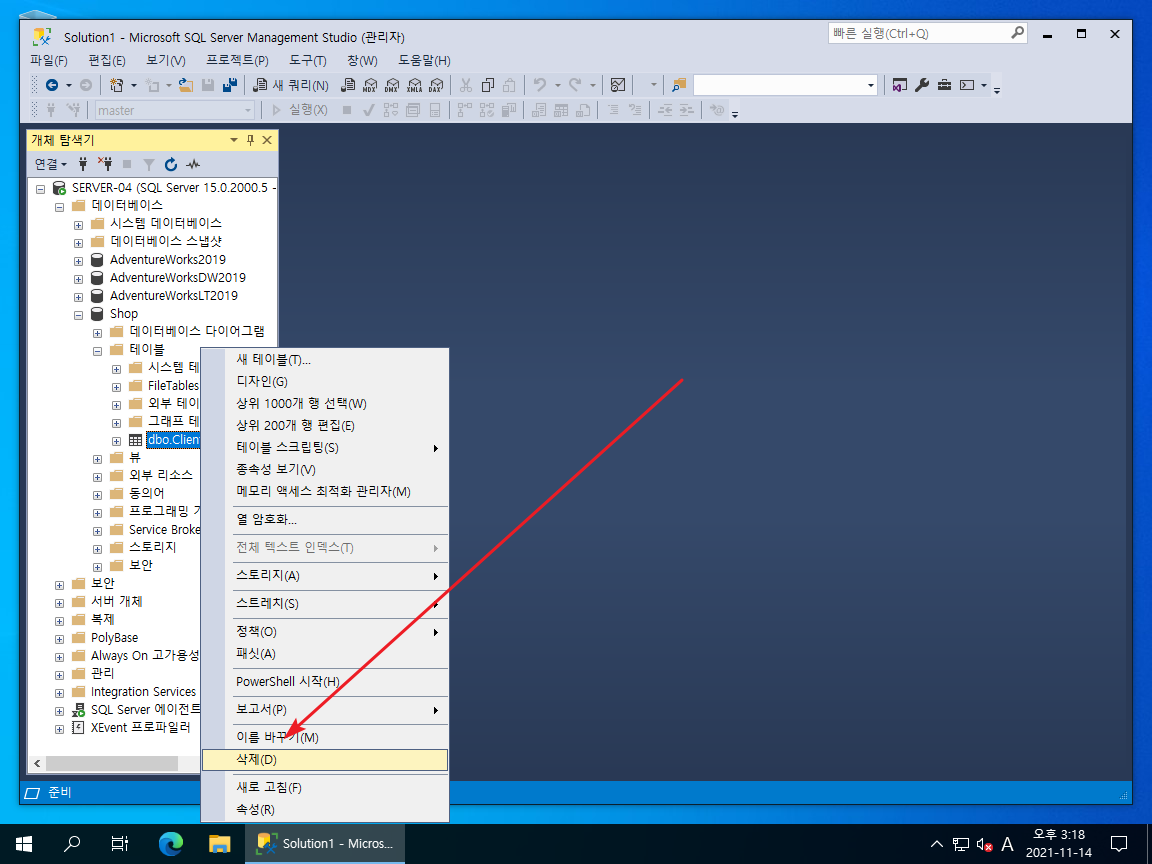
Task: Open the Properties wrench icon
Action: tap(922, 85)
